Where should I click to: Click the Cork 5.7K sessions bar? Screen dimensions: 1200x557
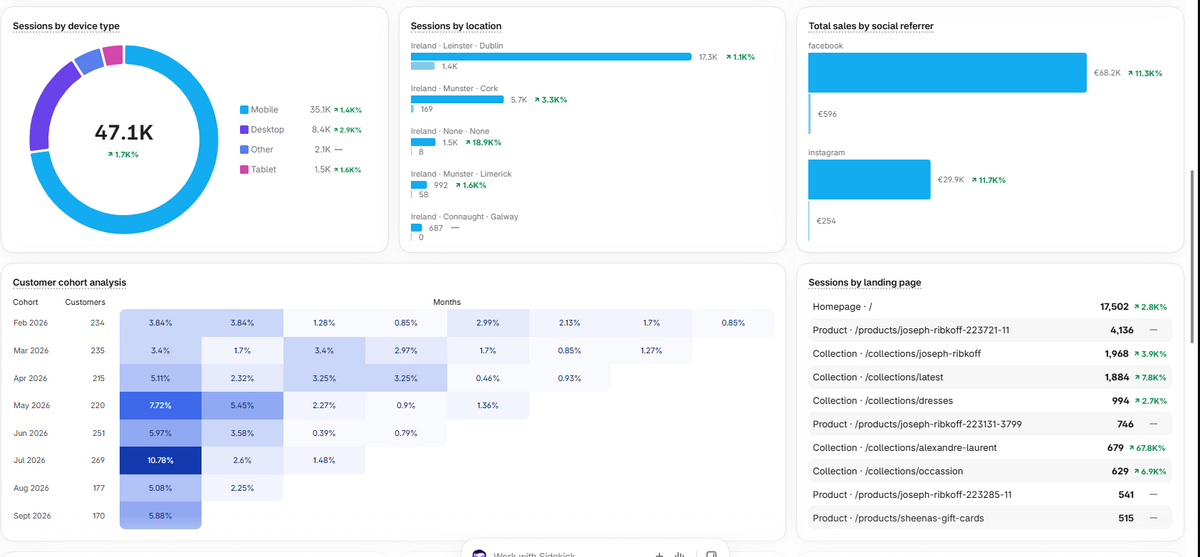(458, 100)
